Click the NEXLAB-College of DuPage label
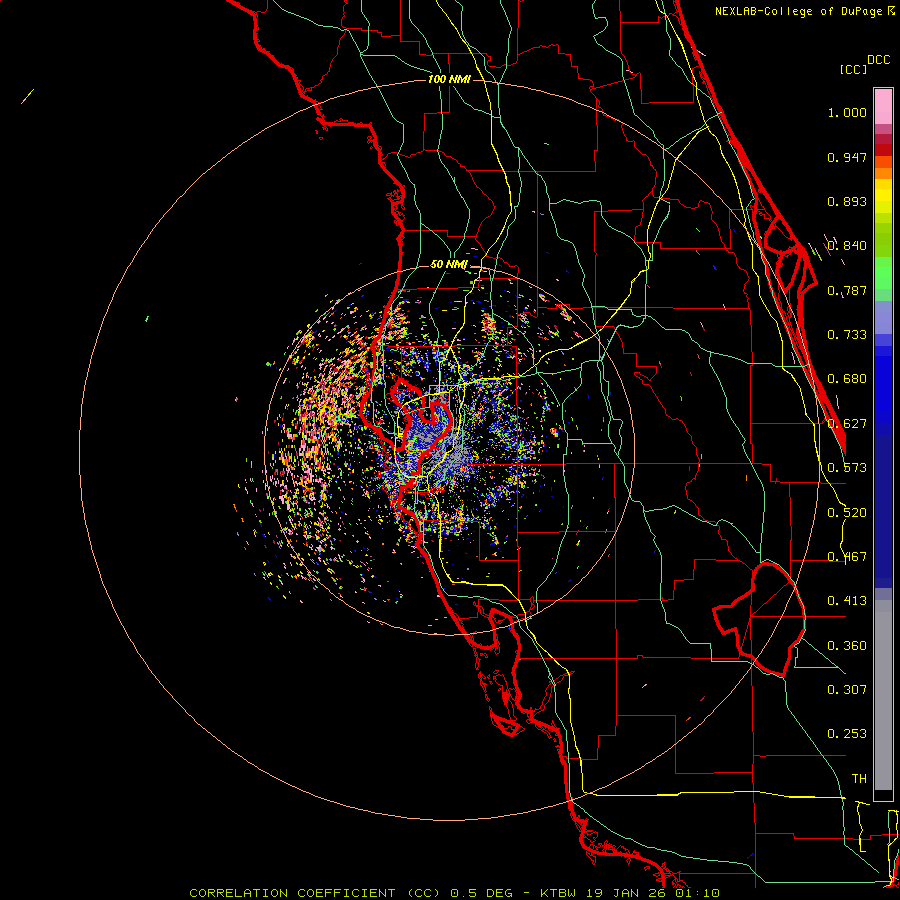 [798, 11]
